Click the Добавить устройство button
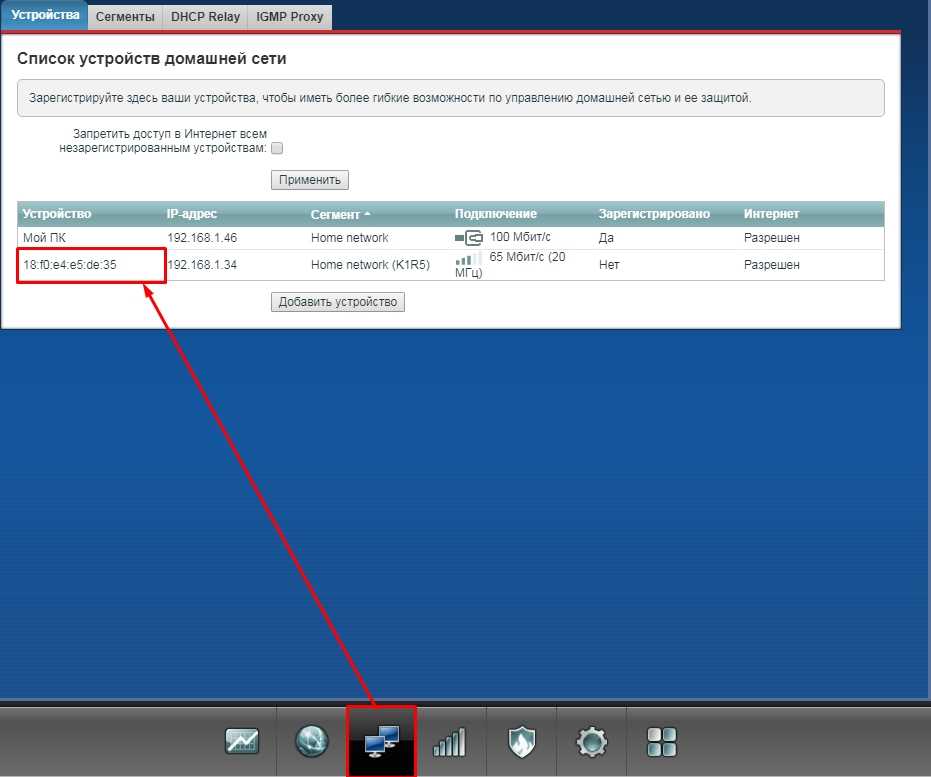This screenshot has width=931, height=777. click(338, 302)
